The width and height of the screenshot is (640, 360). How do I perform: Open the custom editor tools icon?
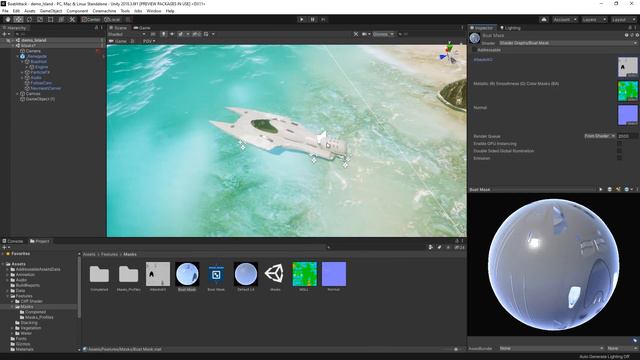pos(72,19)
